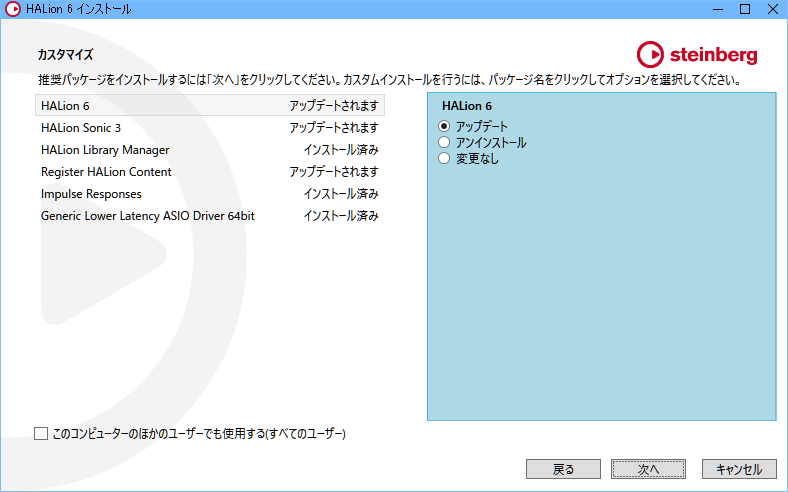Viewport: 788px width, 492px height.
Task: Click the 次へ button
Action: (648, 469)
